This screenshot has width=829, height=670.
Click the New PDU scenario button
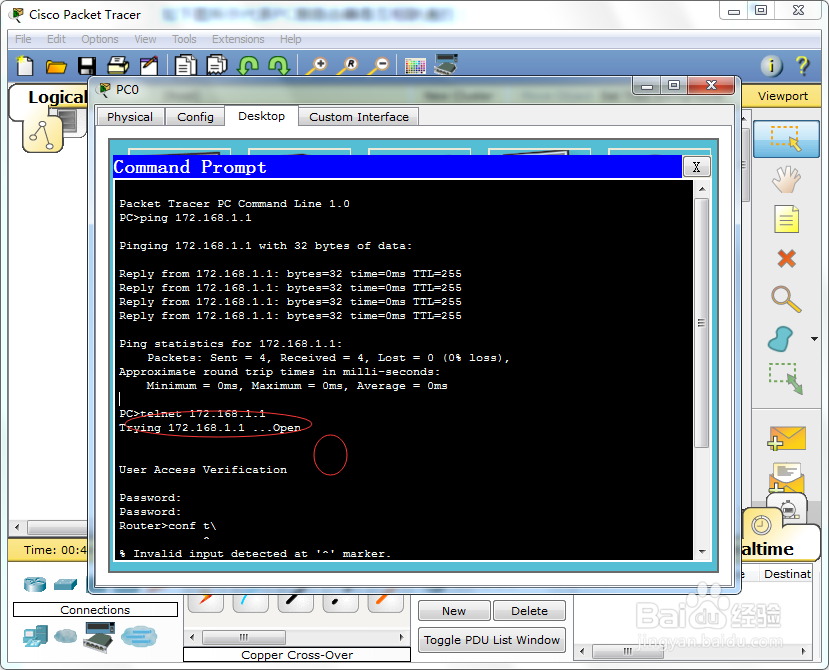pyautogui.click(x=454, y=611)
